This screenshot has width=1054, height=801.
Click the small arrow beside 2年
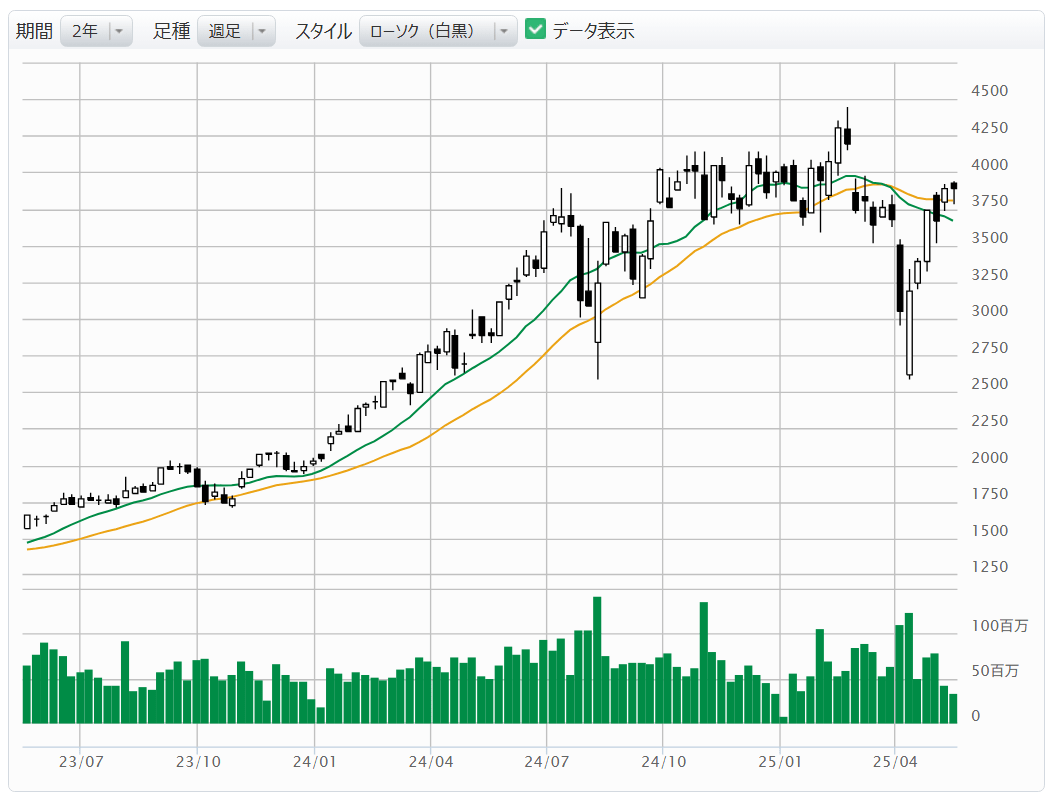119,31
